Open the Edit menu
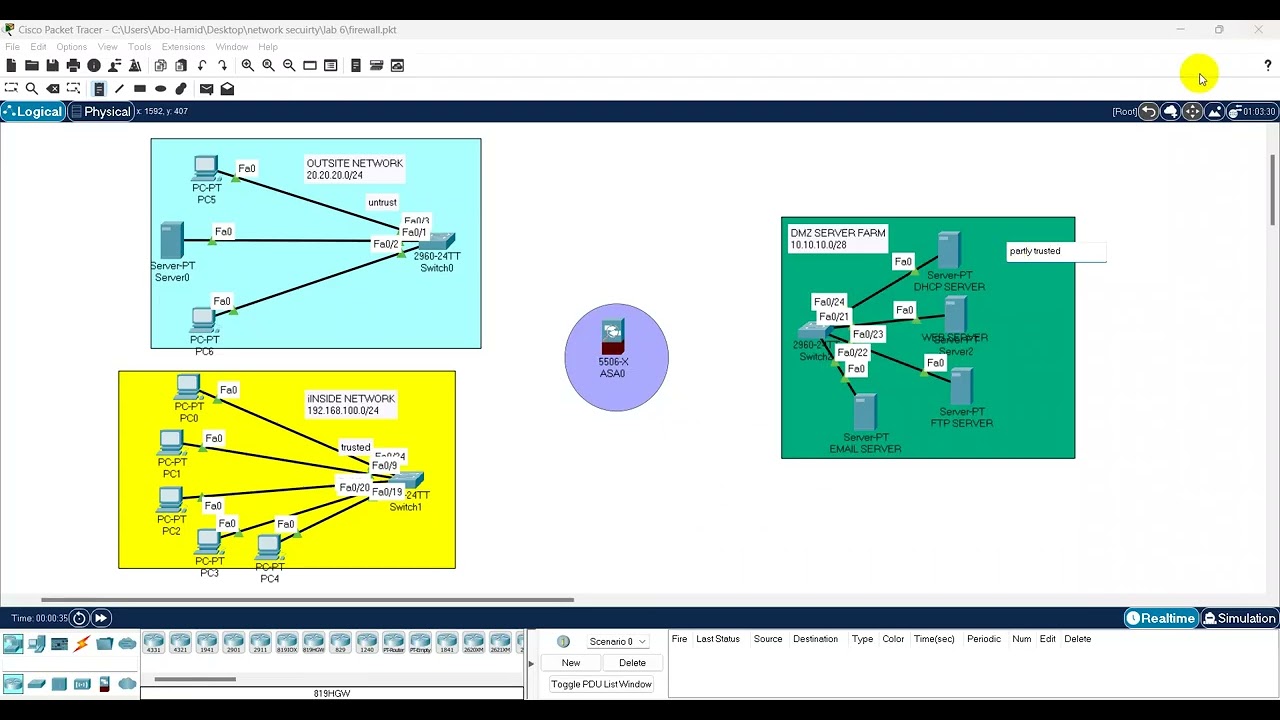The width and height of the screenshot is (1280, 720). tap(38, 47)
